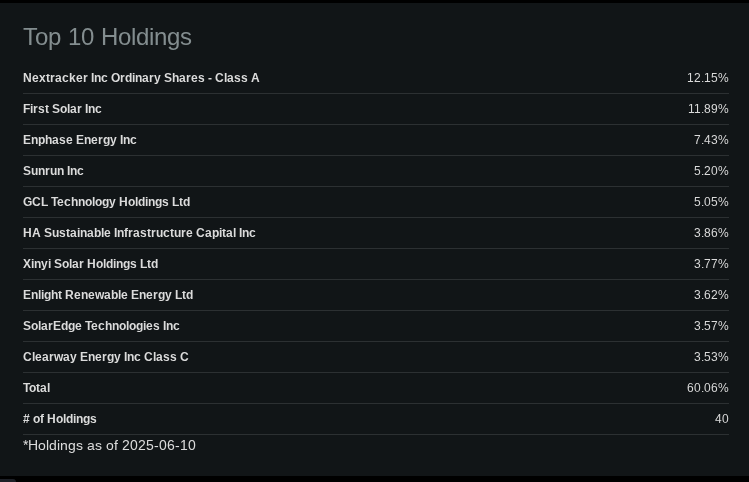Click the 5.20% Sunrun weight value
This screenshot has height=482, width=749.
click(x=710, y=171)
